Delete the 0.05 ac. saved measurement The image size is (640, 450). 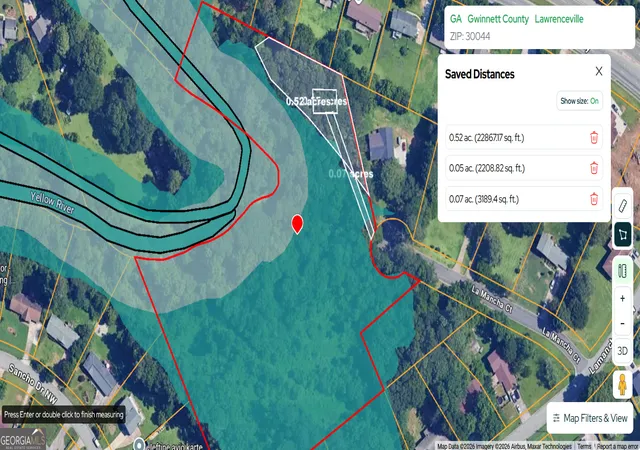point(594,168)
